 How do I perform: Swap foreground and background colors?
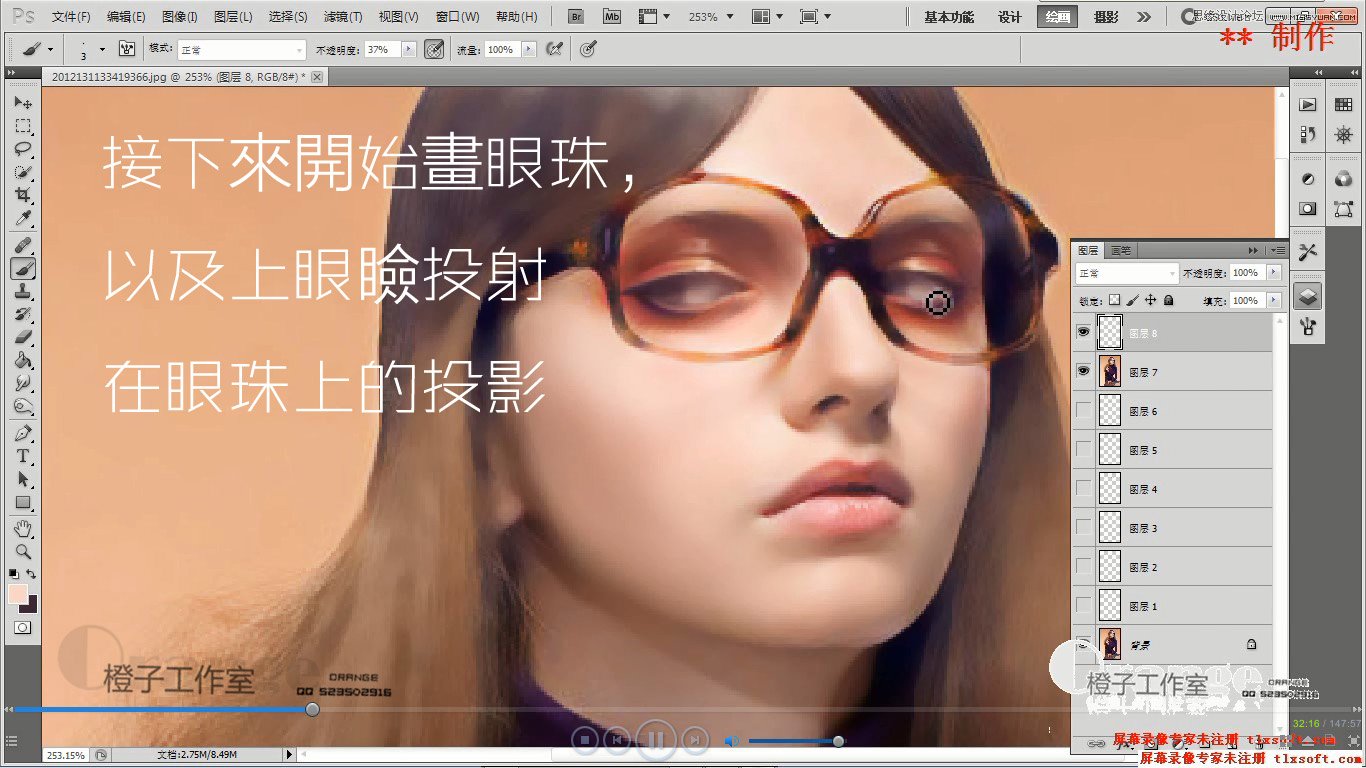click(x=31, y=574)
